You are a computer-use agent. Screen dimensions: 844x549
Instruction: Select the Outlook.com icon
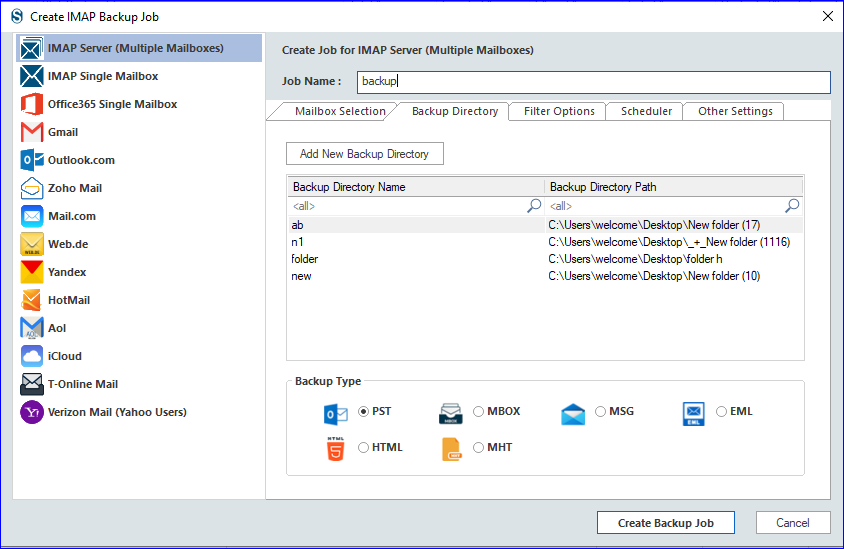pos(31,160)
